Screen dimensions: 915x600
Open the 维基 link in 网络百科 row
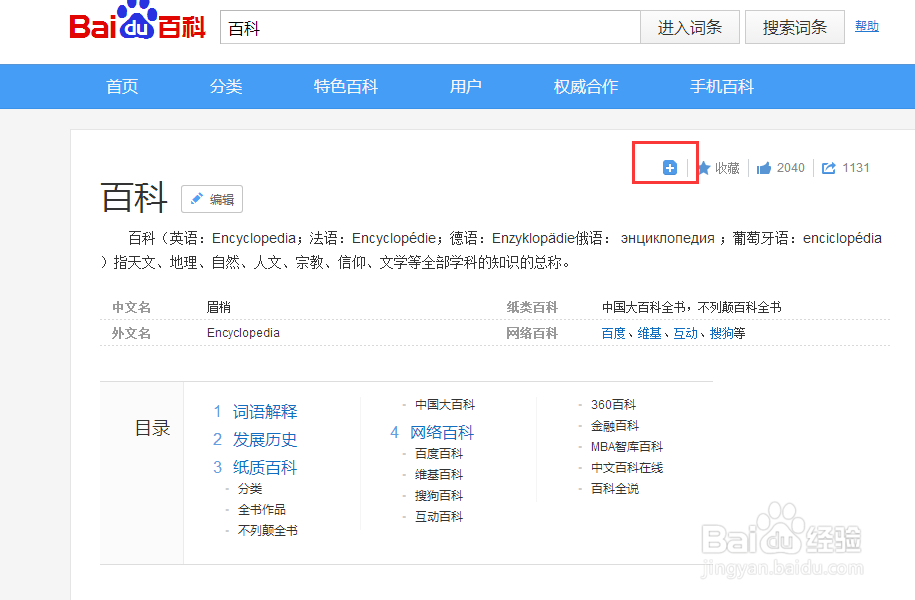[649, 333]
